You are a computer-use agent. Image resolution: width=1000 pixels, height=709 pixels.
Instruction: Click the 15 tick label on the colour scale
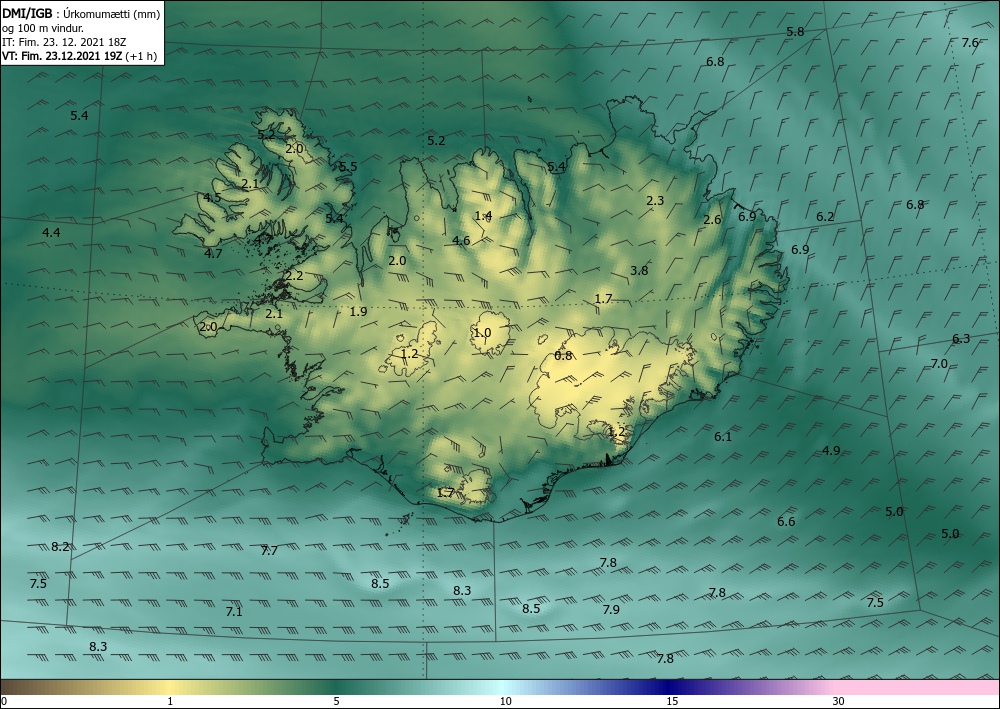pyautogui.click(x=672, y=701)
